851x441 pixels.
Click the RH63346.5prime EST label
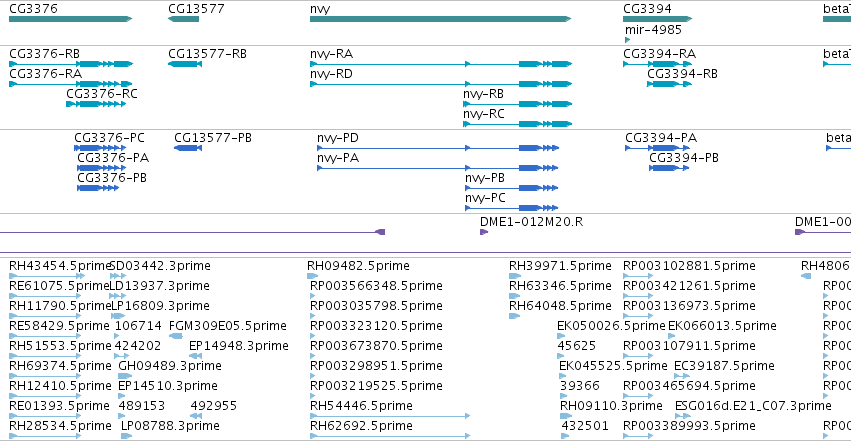[560, 286]
